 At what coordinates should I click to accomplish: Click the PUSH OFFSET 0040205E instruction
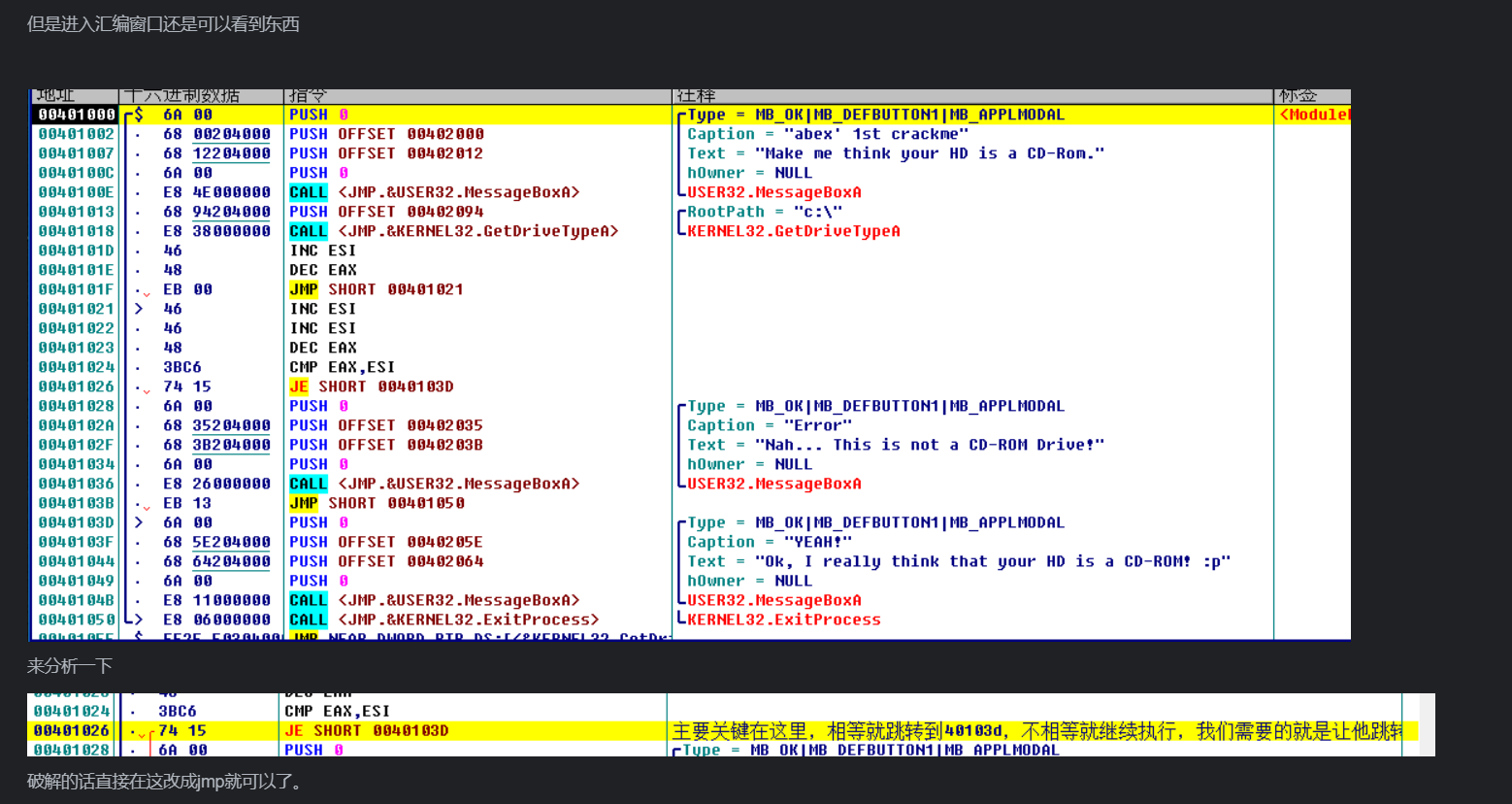click(386, 542)
